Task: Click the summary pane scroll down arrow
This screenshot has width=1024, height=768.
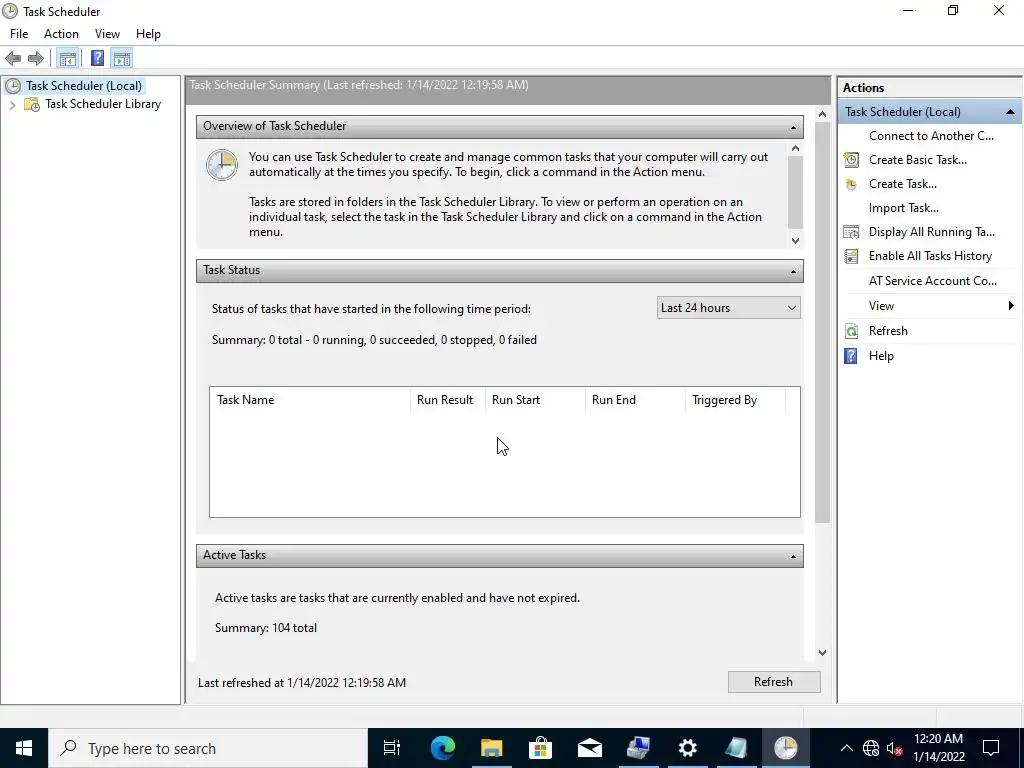Action: click(822, 652)
